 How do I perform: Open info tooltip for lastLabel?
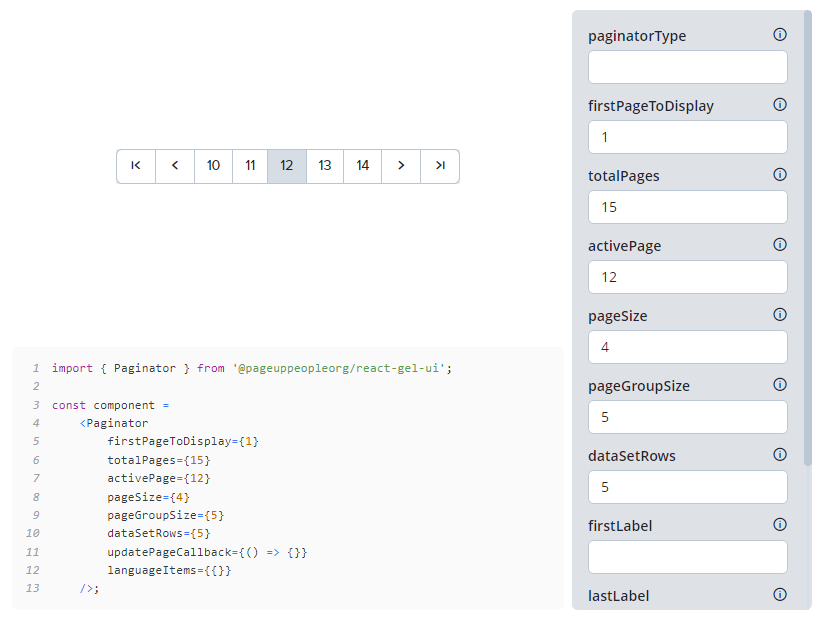(779, 594)
